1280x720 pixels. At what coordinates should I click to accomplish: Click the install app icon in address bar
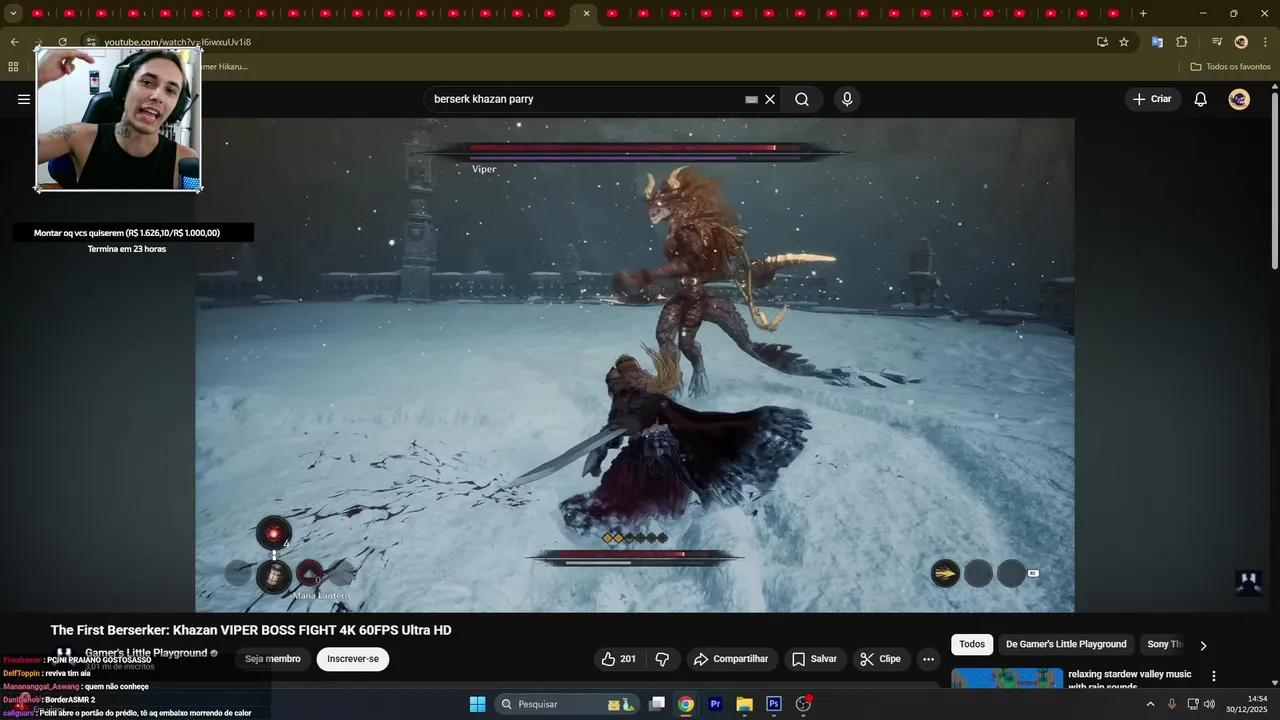1102,42
